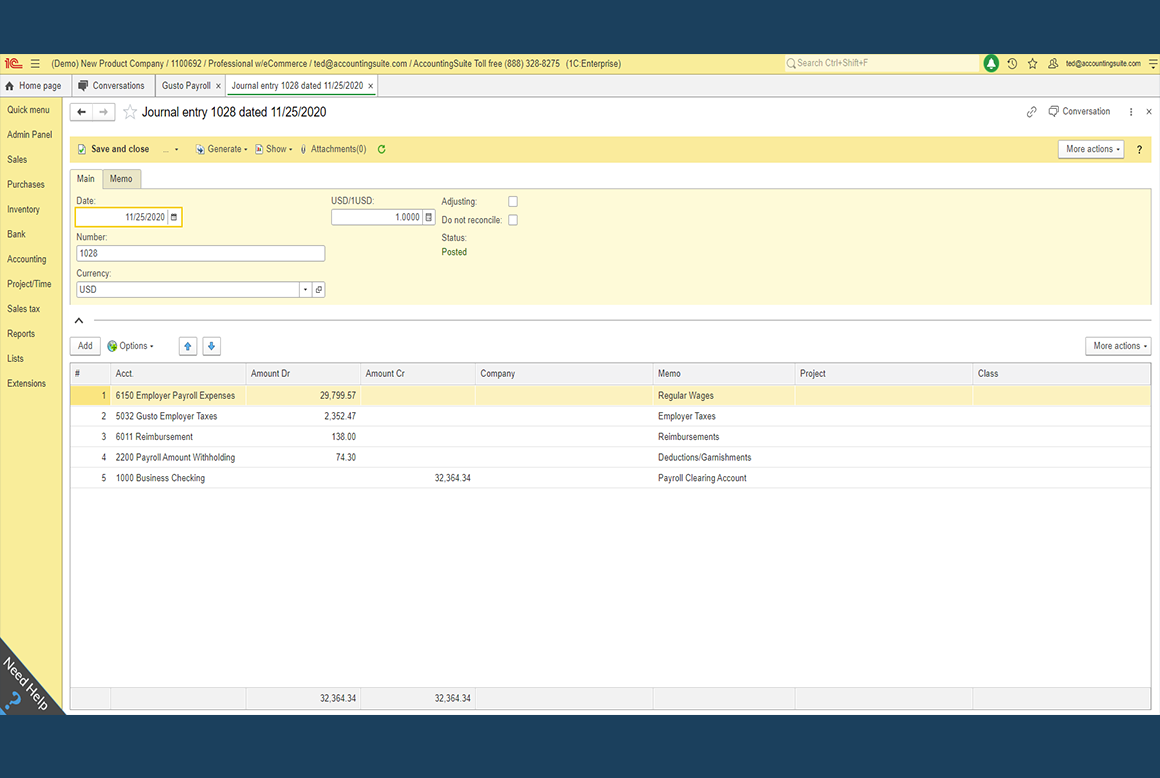1160x778 pixels.
Task: Go forward with the right arrow
Action: (x=104, y=112)
